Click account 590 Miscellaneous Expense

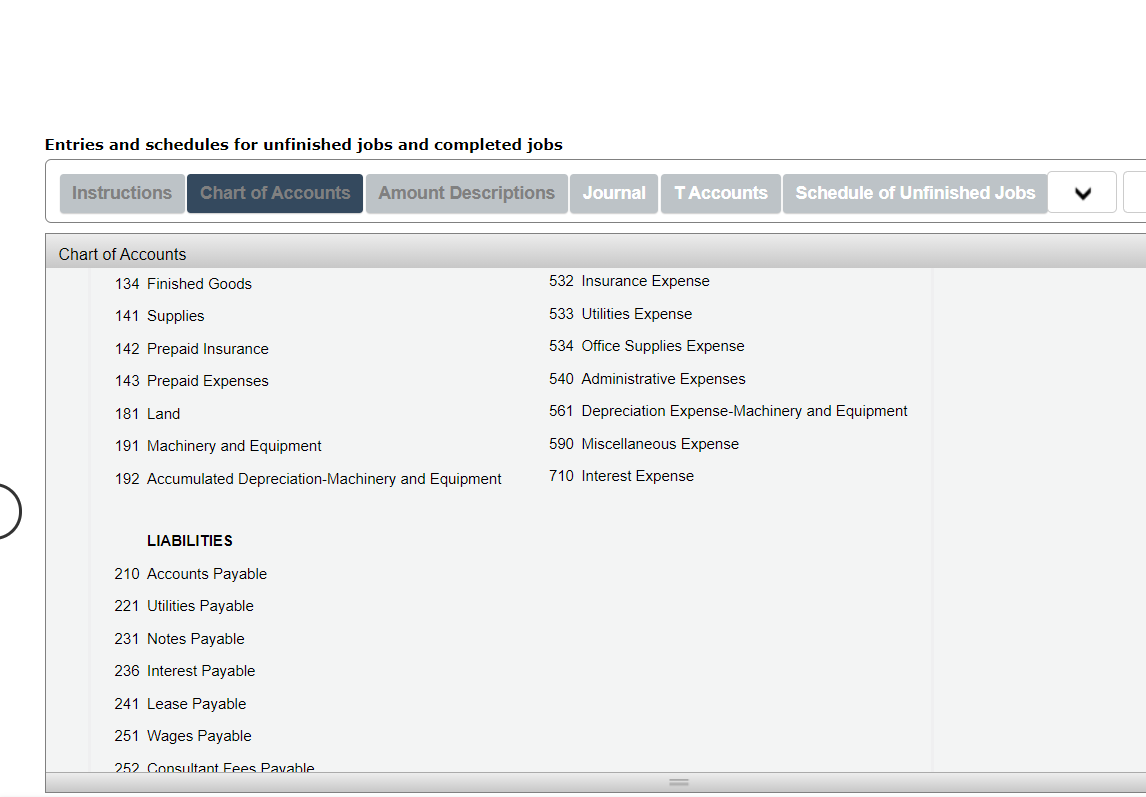(644, 445)
